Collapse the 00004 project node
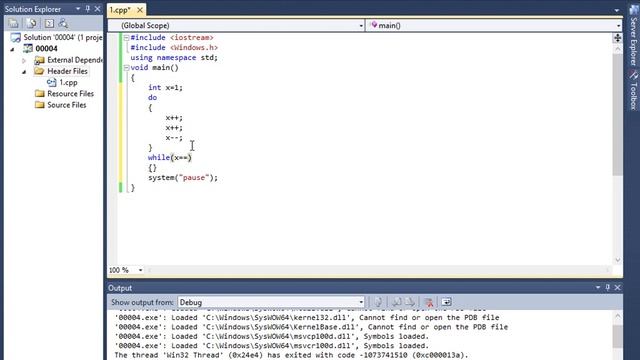Viewport: 640px width, 360px height. [13, 49]
